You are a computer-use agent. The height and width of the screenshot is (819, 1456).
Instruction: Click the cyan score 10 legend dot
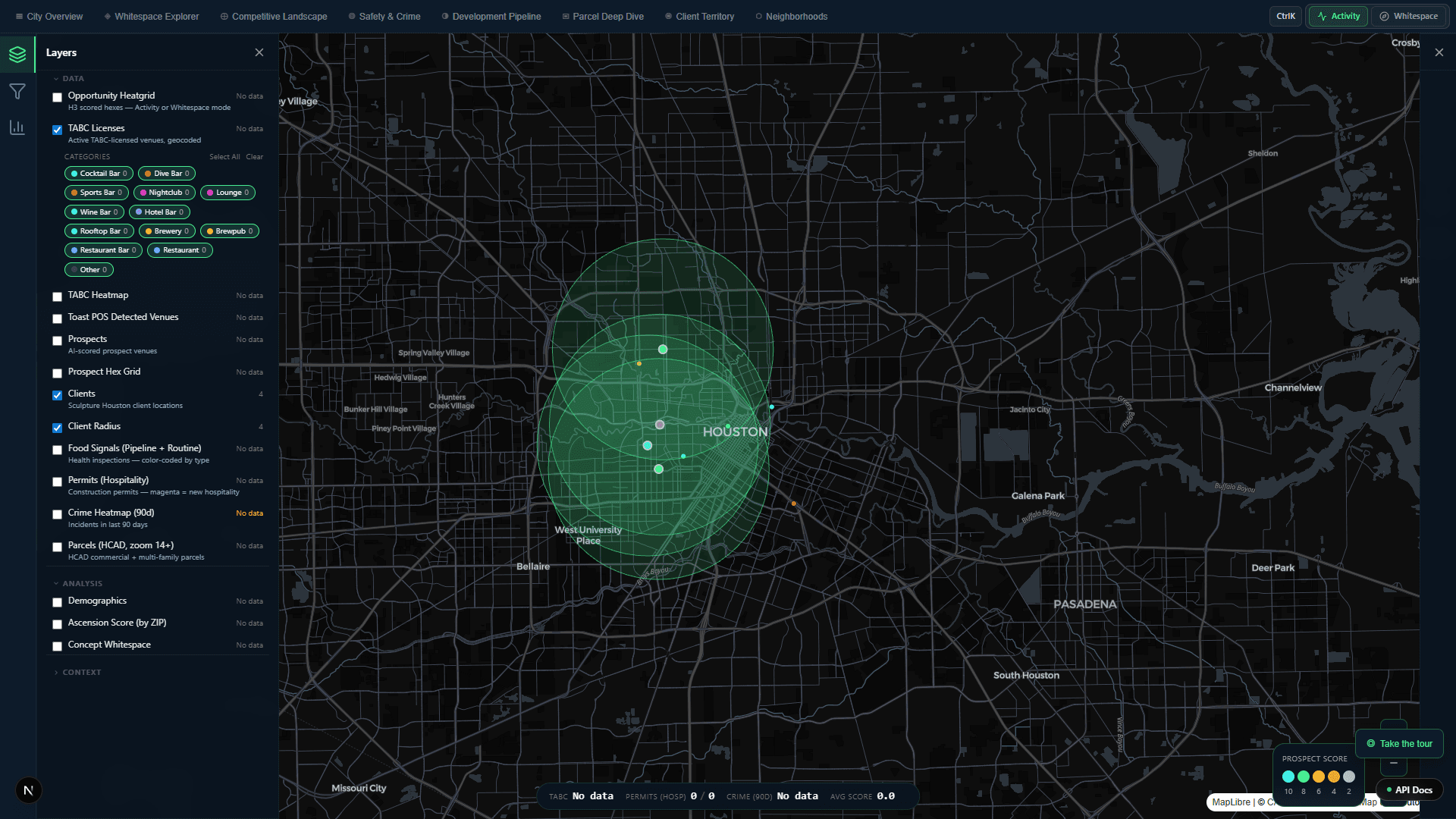click(1288, 777)
